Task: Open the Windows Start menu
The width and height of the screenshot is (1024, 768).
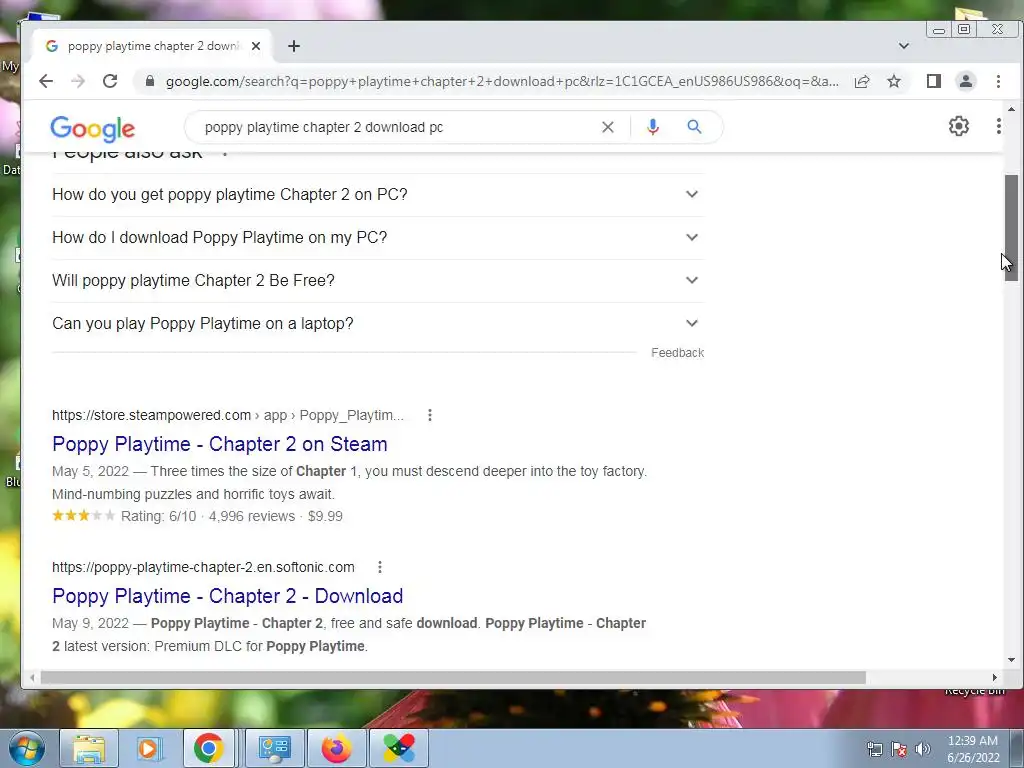Action: [x=26, y=748]
